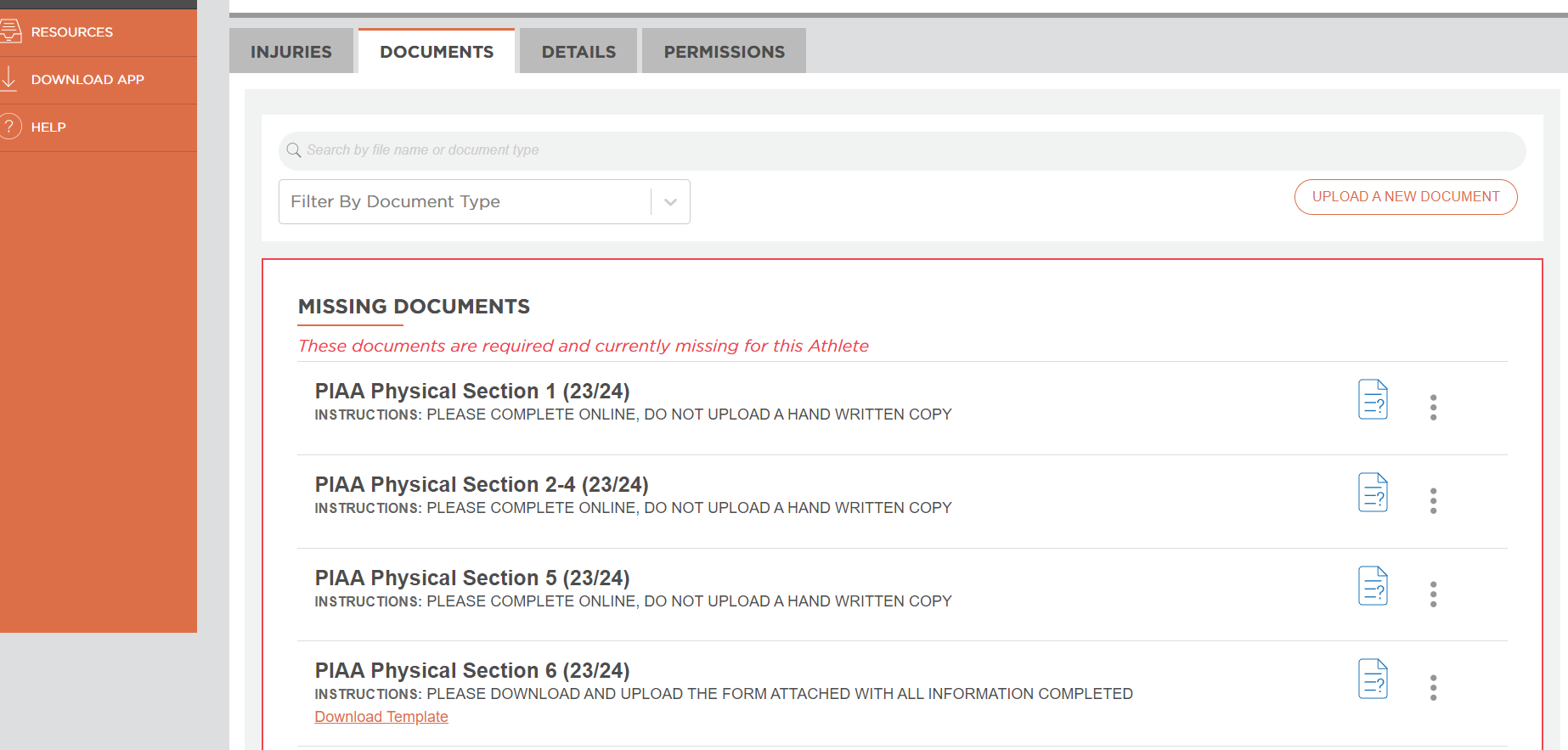Click Upload a New Document button
Image resolution: width=1568 pixels, height=750 pixels.
pyautogui.click(x=1406, y=197)
